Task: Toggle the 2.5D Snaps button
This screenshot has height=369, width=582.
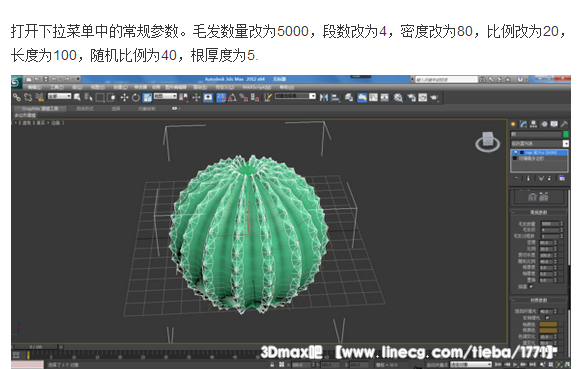Action: click(221, 97)
